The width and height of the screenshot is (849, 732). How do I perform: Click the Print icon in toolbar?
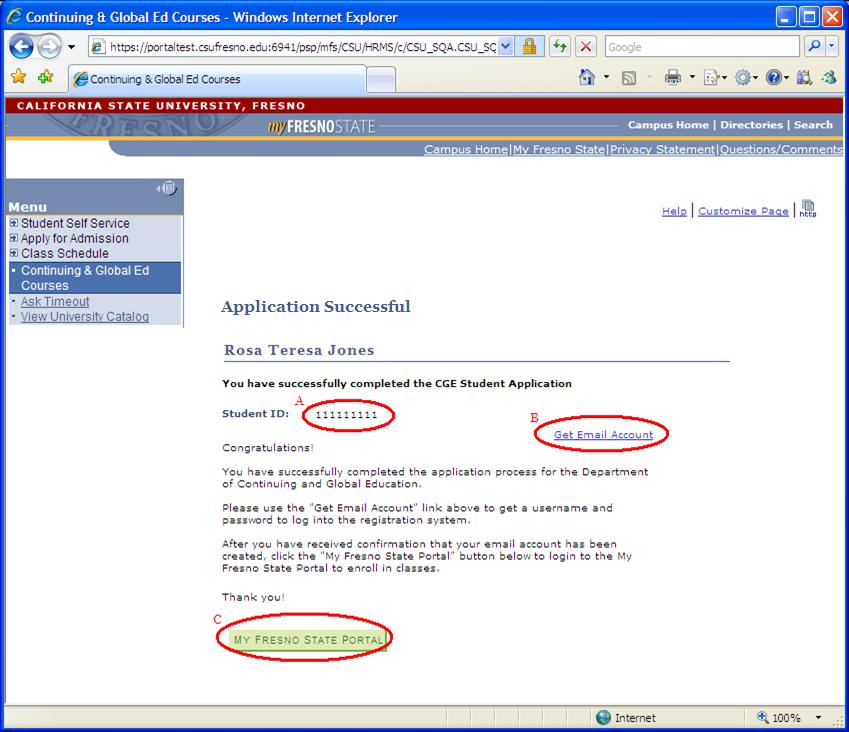[673, 78]
